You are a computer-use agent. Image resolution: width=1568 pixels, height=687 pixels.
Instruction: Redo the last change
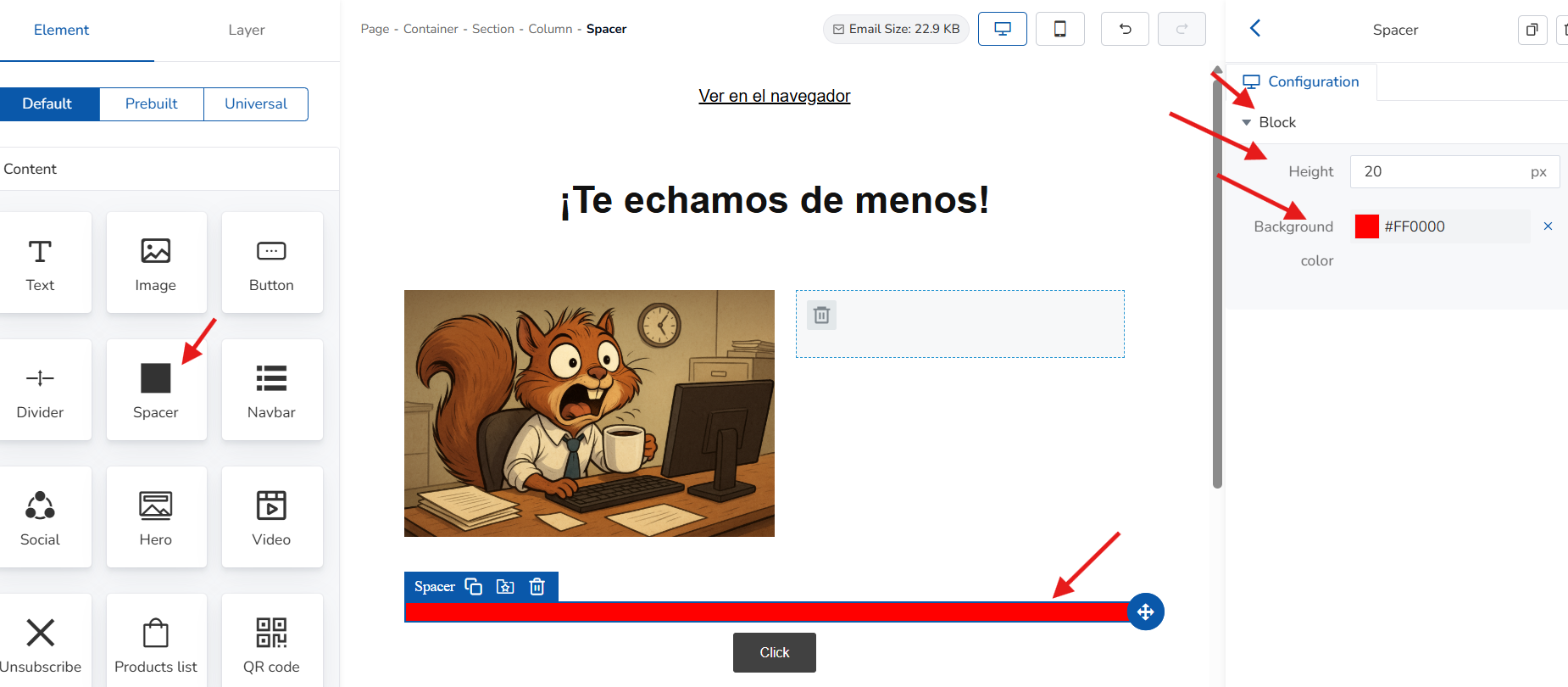pyautogui.click(x=1182, y=29)
